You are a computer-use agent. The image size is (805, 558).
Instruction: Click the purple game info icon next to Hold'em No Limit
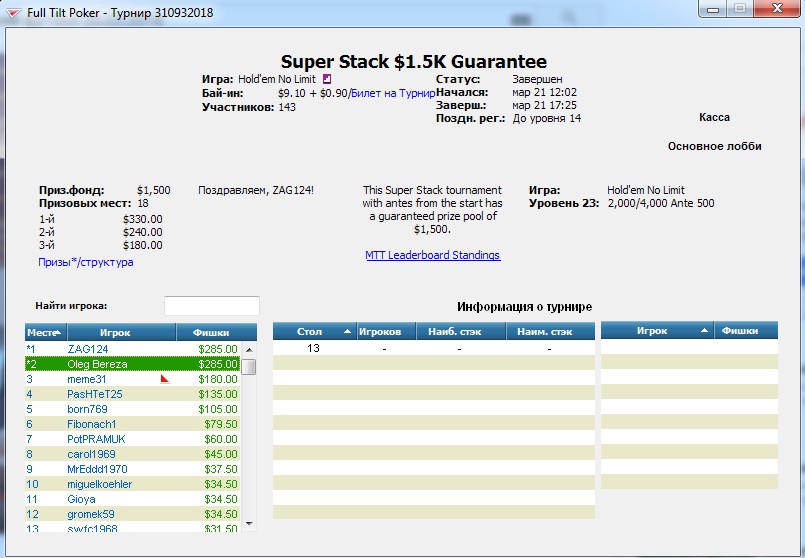point(327,79)
